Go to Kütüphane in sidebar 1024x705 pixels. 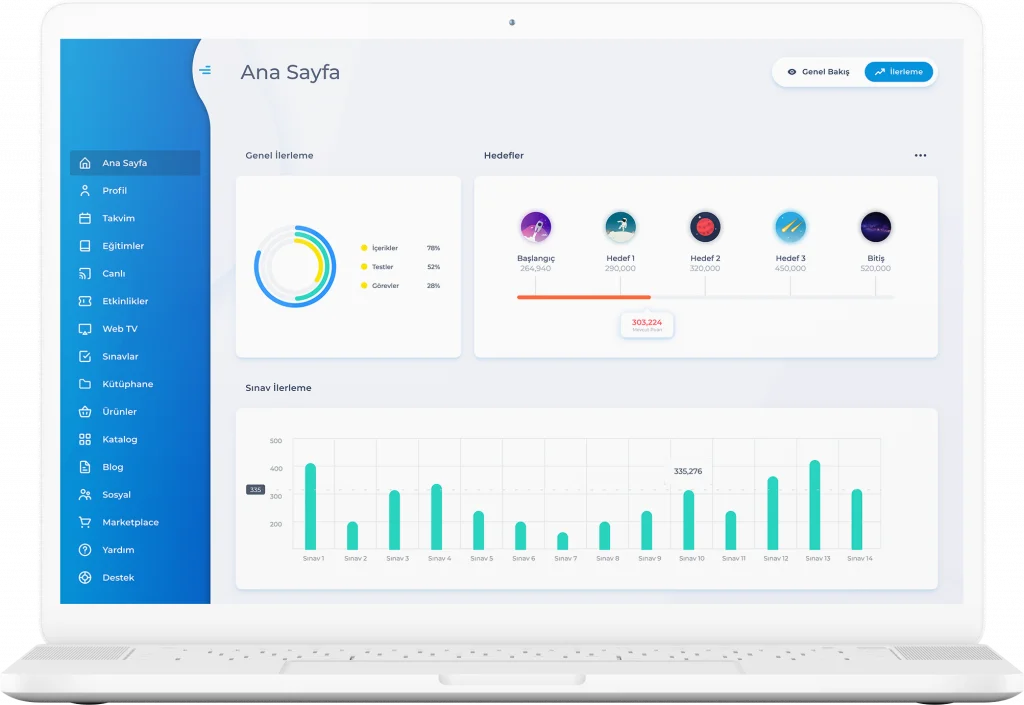127,384
